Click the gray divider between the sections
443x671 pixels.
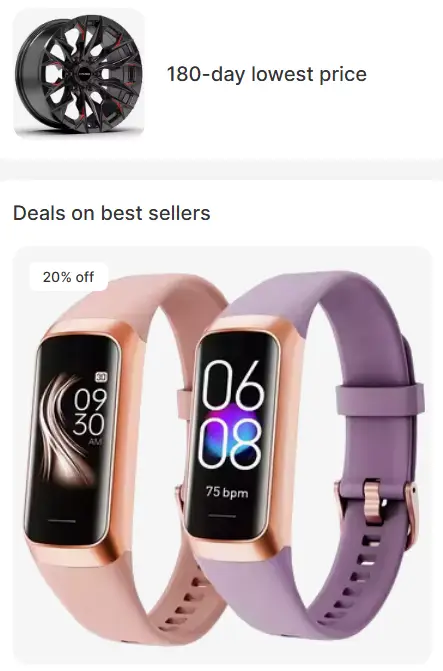coord(221,169)
